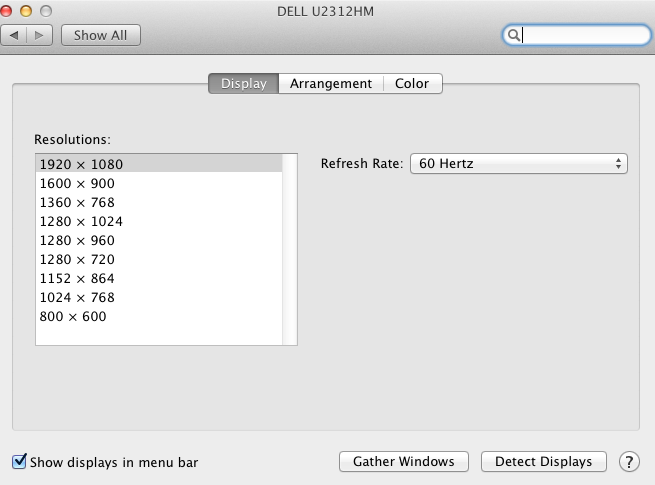This screenshot has height=485, width=655.
Task: Select the 1024 × 768 resolution
Action: pyautogui.click(x=77, y=297)
